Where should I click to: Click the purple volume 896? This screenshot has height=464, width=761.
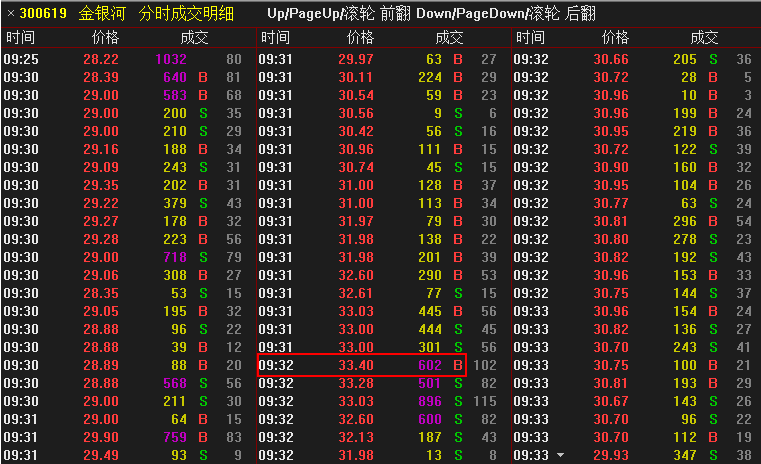pos(430,401)
